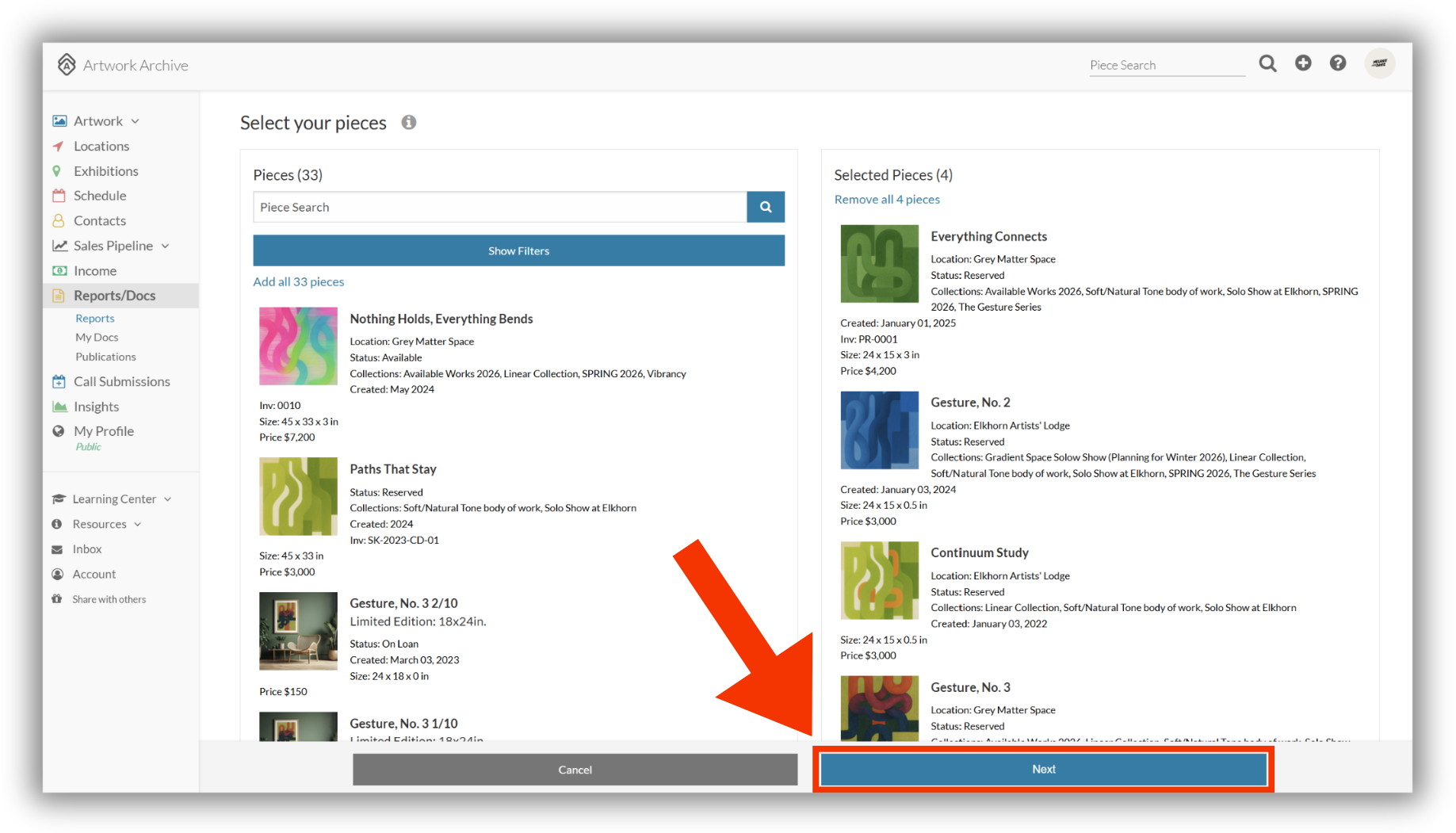1456x833 pixels.
Task: Open the Exhibitions sidebar item
Action: coord(105,171)
